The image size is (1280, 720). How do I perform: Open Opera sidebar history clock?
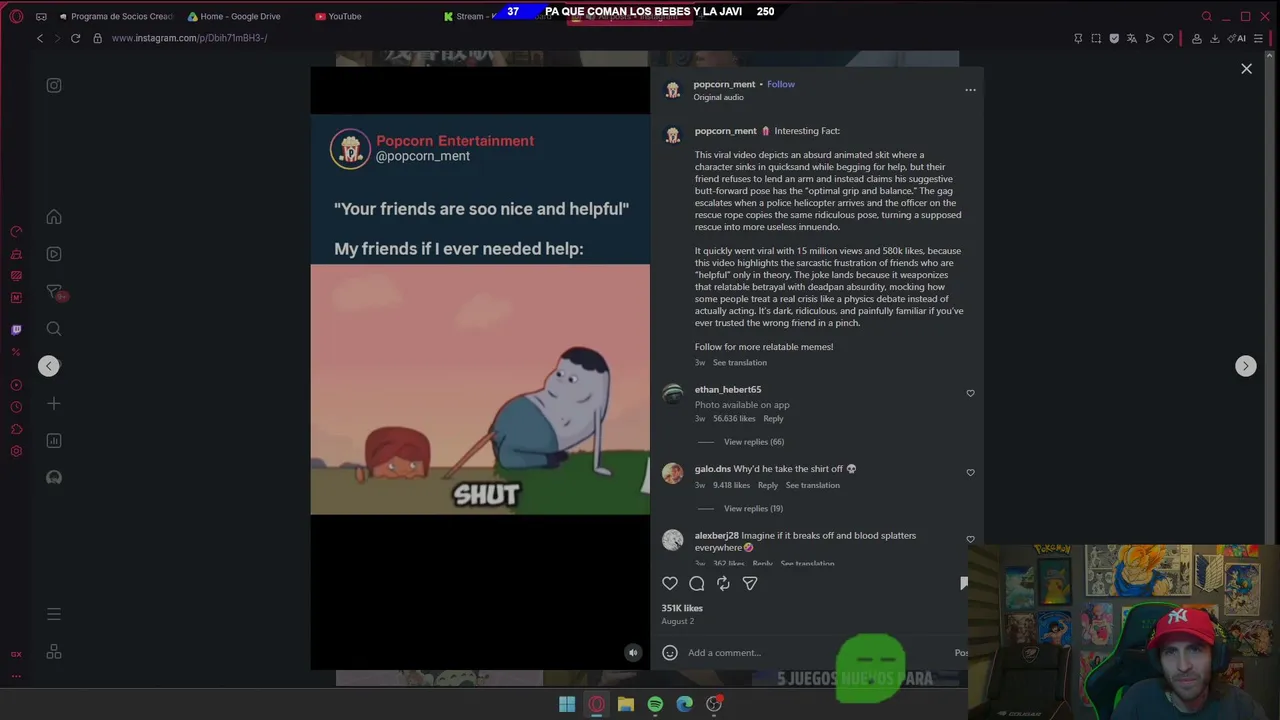tap(16, 407)
